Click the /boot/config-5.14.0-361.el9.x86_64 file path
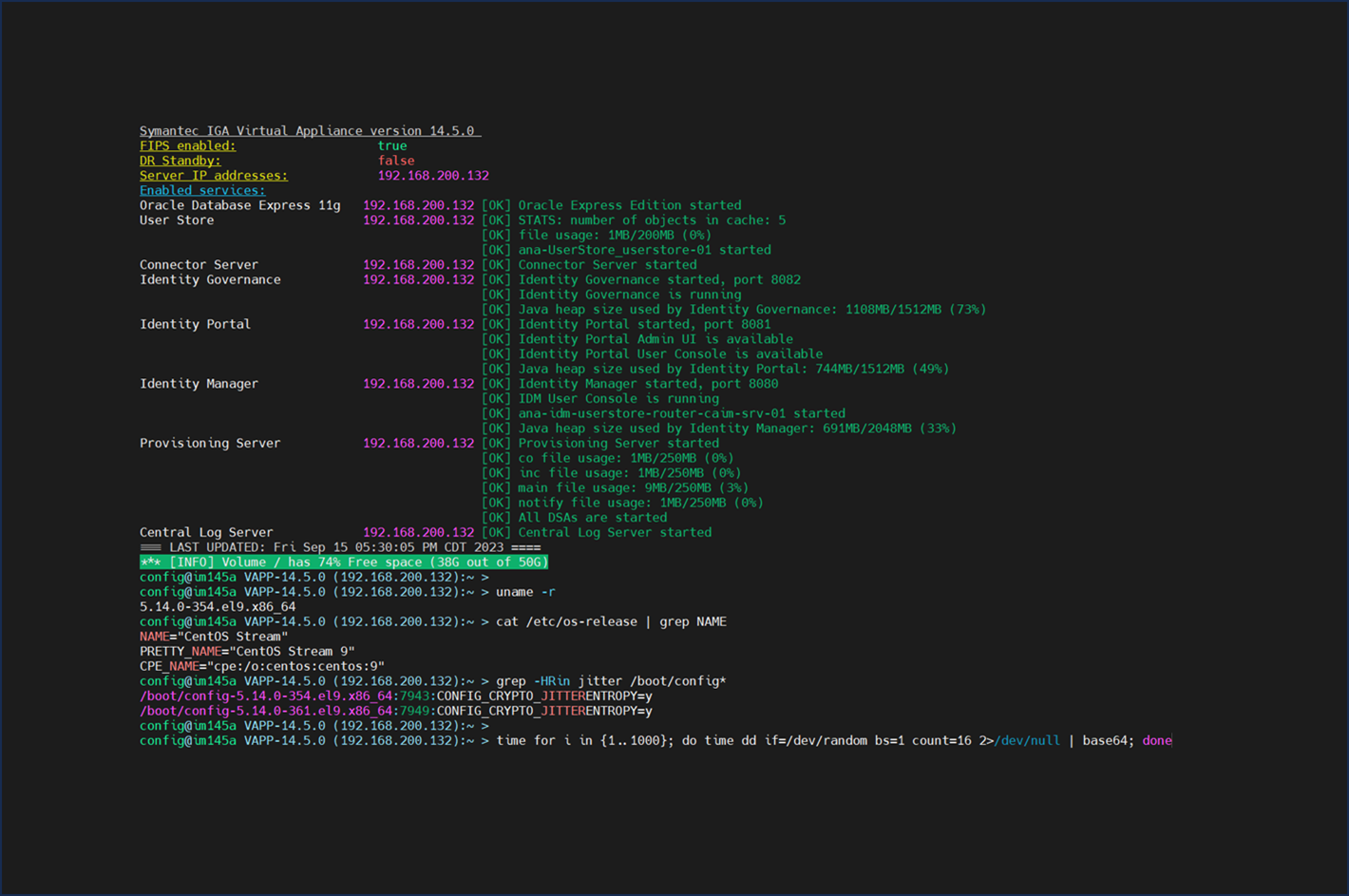Screen dimensions: 1349x896 (266, 711)
